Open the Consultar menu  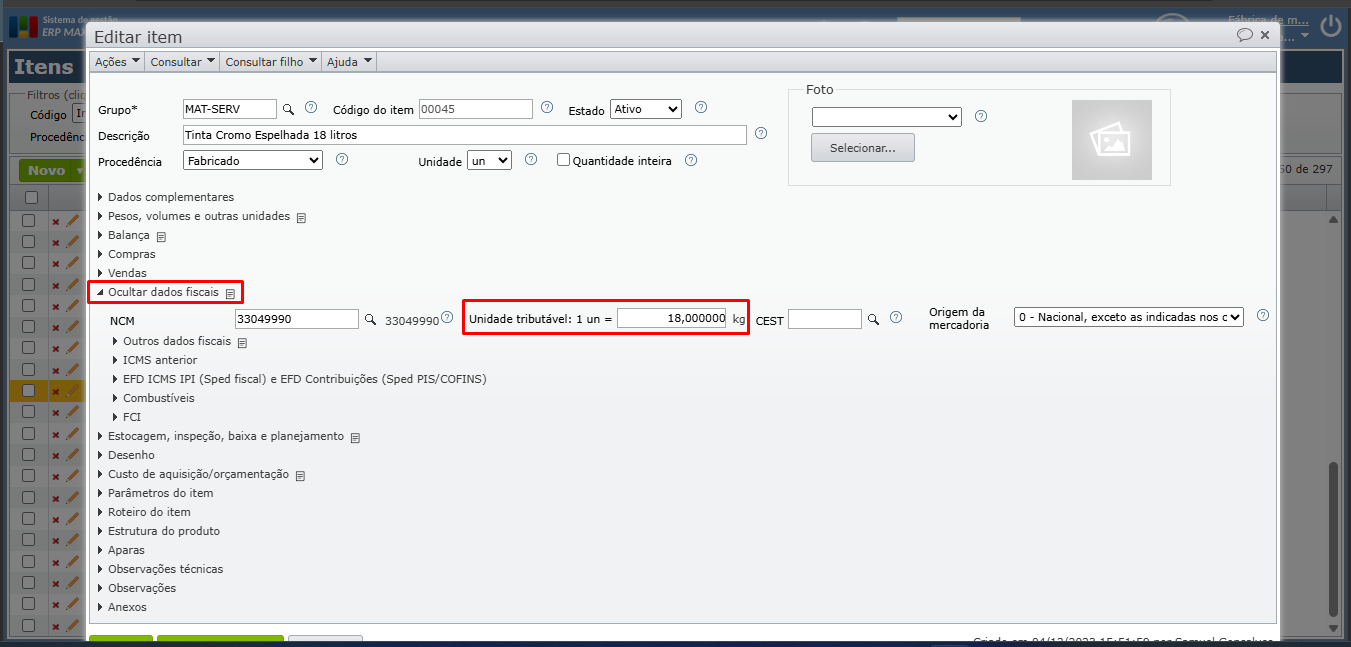182,62
